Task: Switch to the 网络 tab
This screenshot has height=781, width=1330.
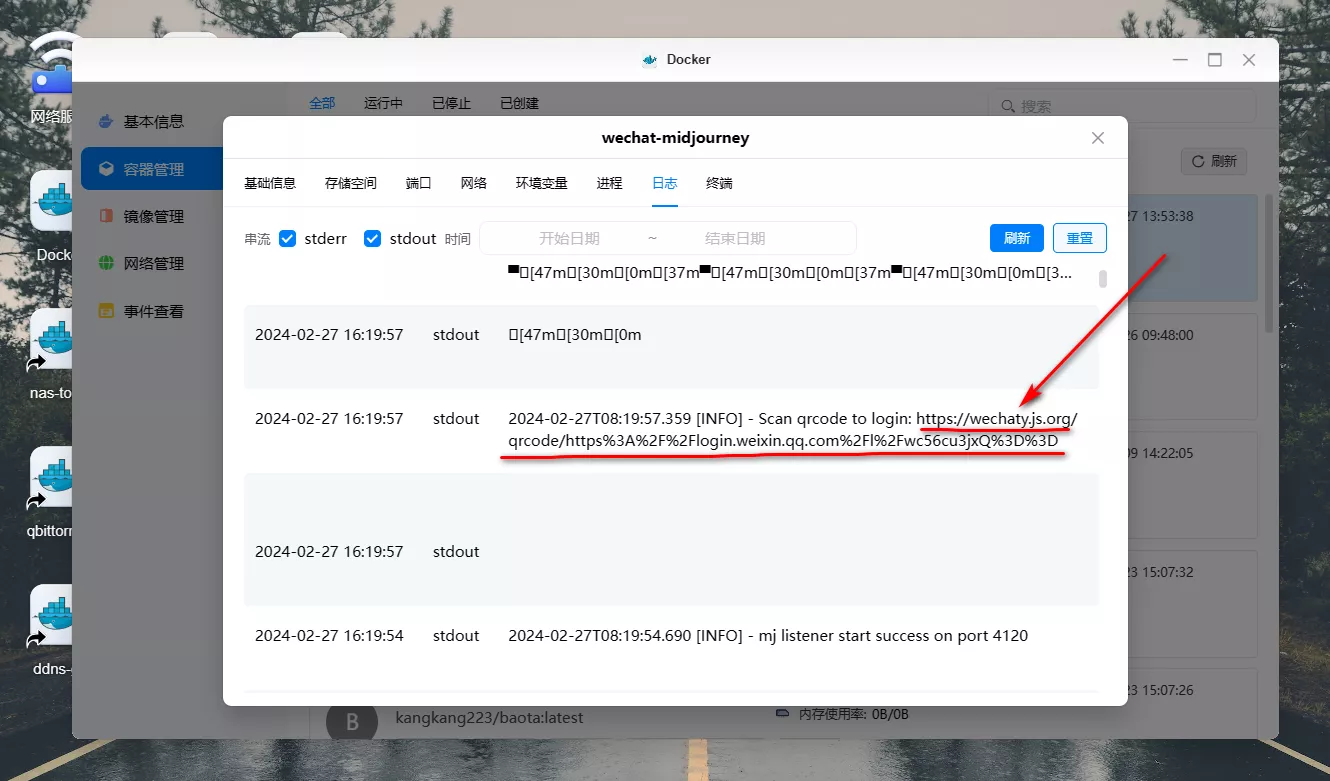Action: [x=474, y=183]
